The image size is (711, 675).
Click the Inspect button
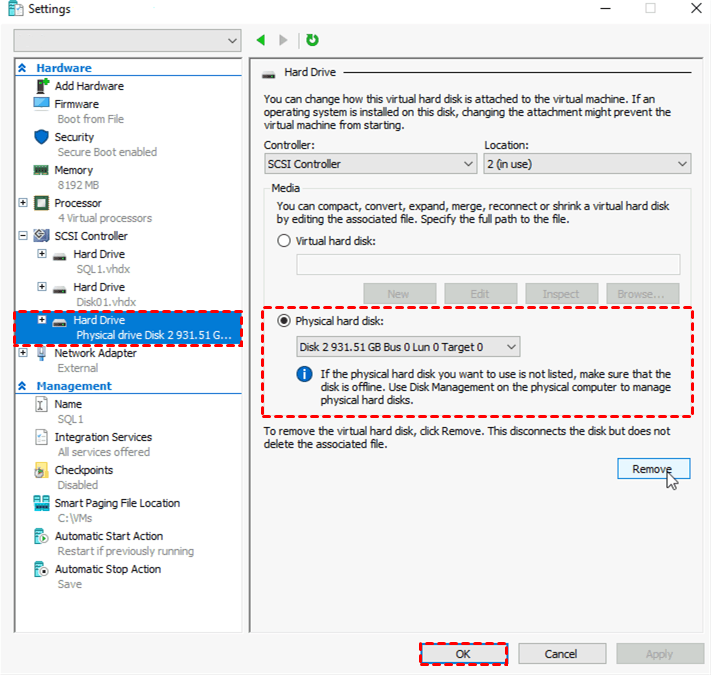(561, 294)
